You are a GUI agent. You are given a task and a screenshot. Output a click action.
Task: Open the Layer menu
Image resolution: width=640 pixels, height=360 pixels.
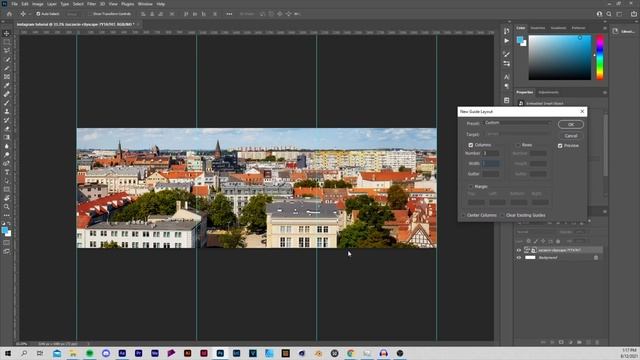point(52,4)
